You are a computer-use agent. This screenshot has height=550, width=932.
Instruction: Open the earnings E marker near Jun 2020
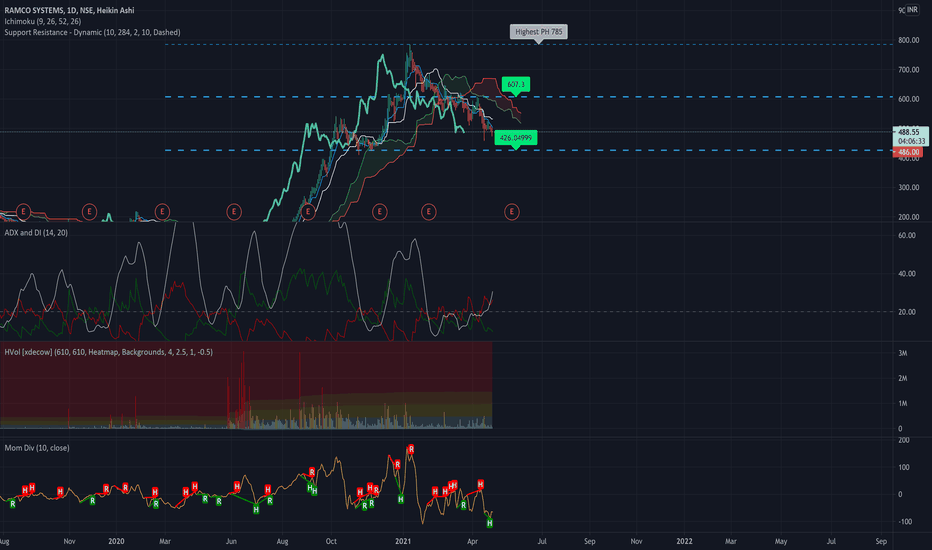(x=234, y=212)
